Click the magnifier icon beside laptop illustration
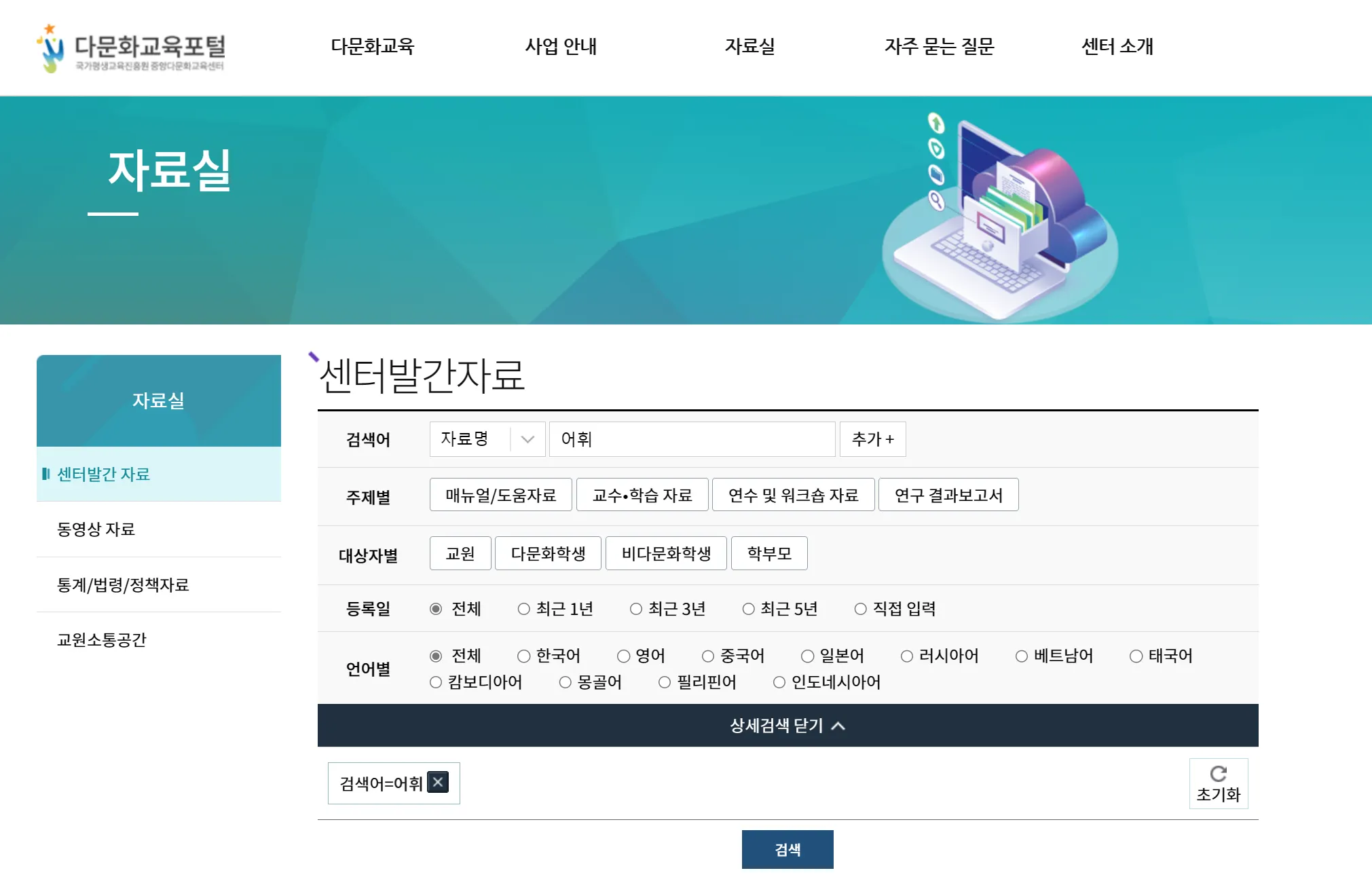Image resolution: width=1372 pixels, height=877 pixels. 936,200
